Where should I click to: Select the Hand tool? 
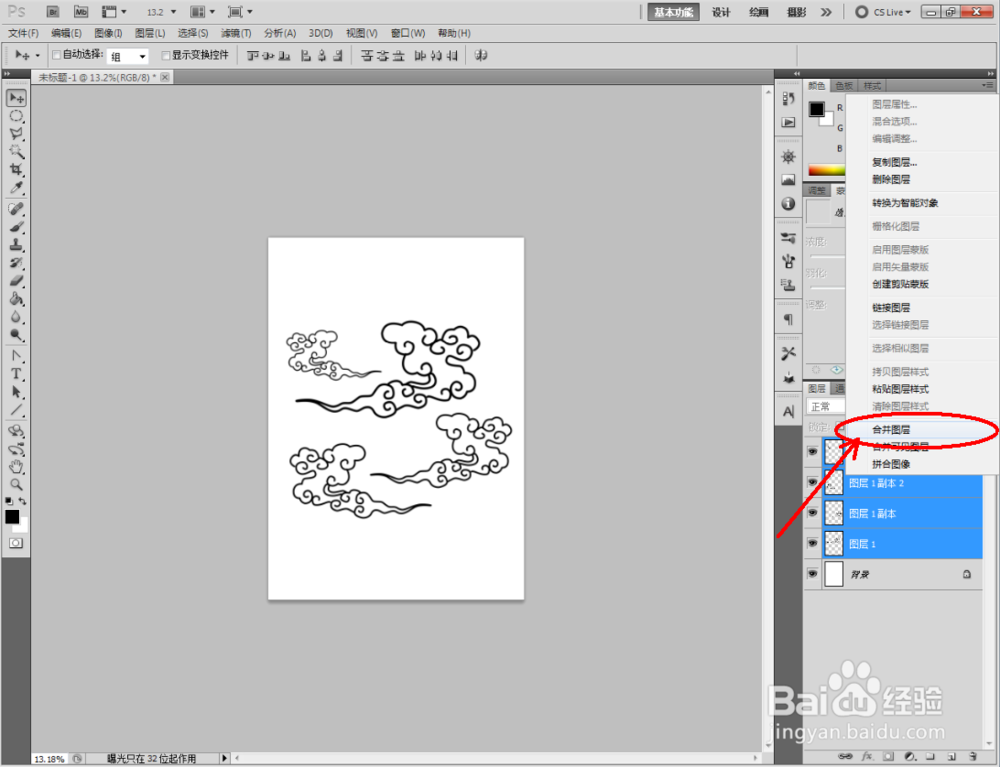pos(17,467)
